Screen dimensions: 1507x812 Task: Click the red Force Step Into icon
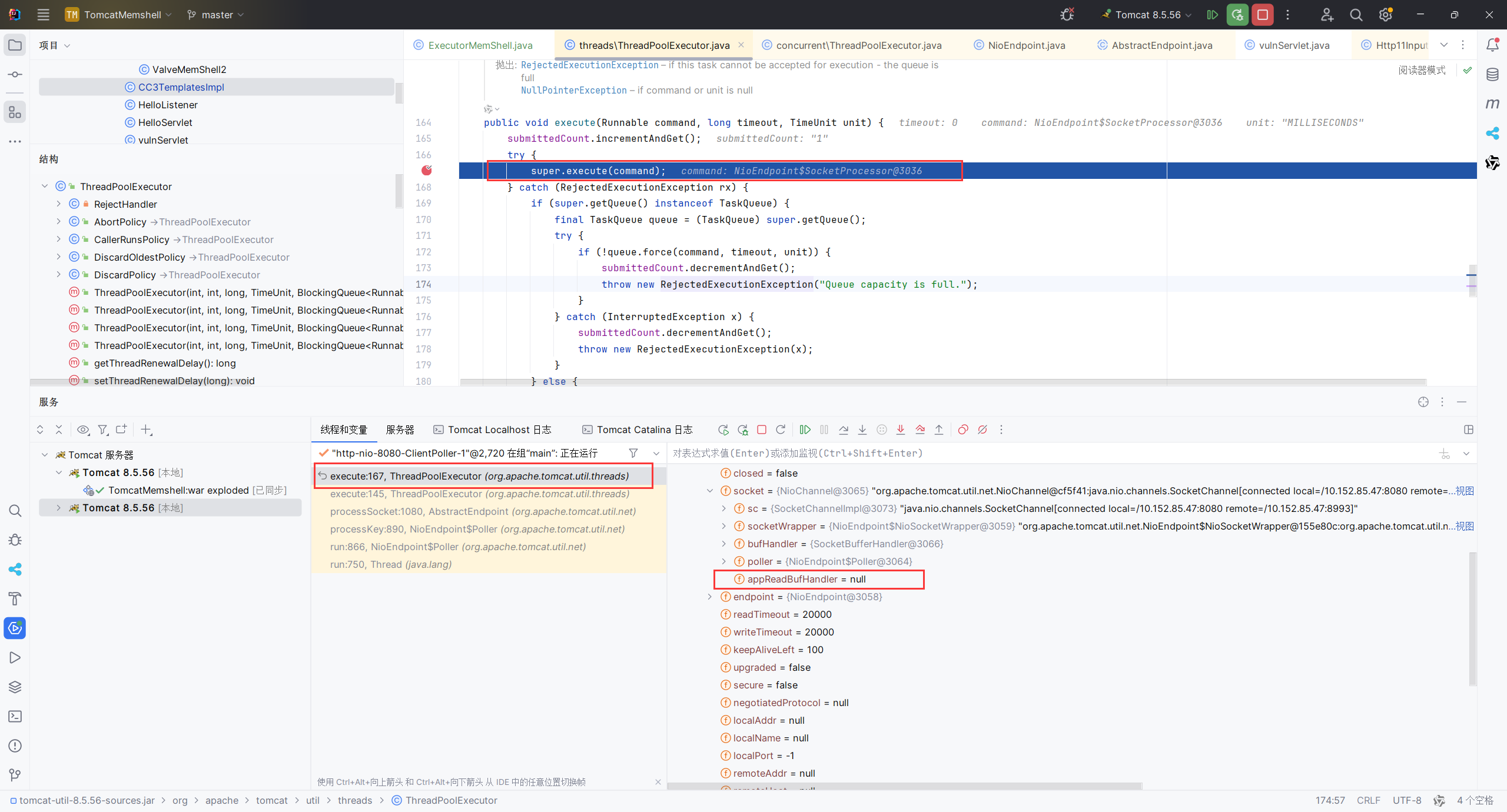coord(901,430)
